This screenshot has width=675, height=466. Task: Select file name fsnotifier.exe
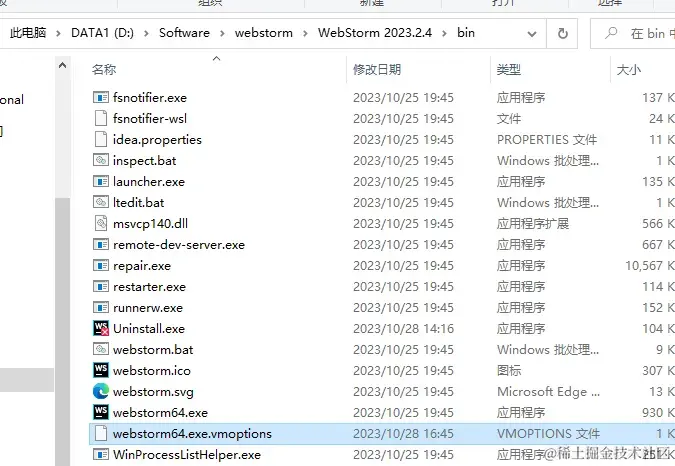[150, 98]
